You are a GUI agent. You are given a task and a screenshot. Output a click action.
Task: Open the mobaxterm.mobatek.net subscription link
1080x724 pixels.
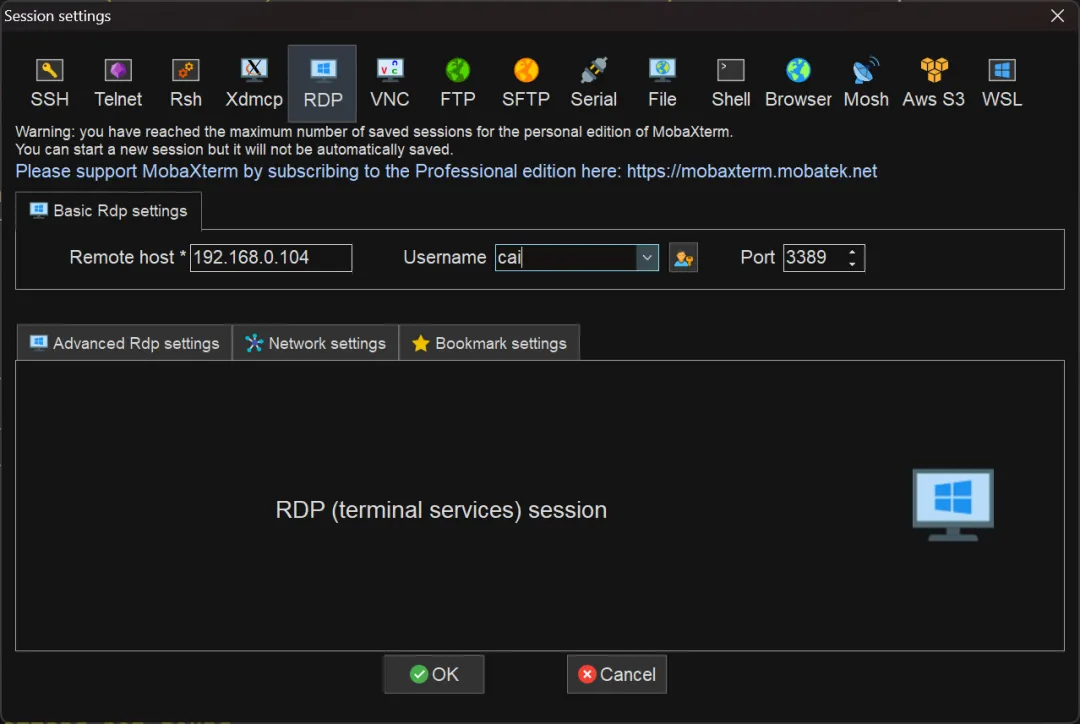751,171
